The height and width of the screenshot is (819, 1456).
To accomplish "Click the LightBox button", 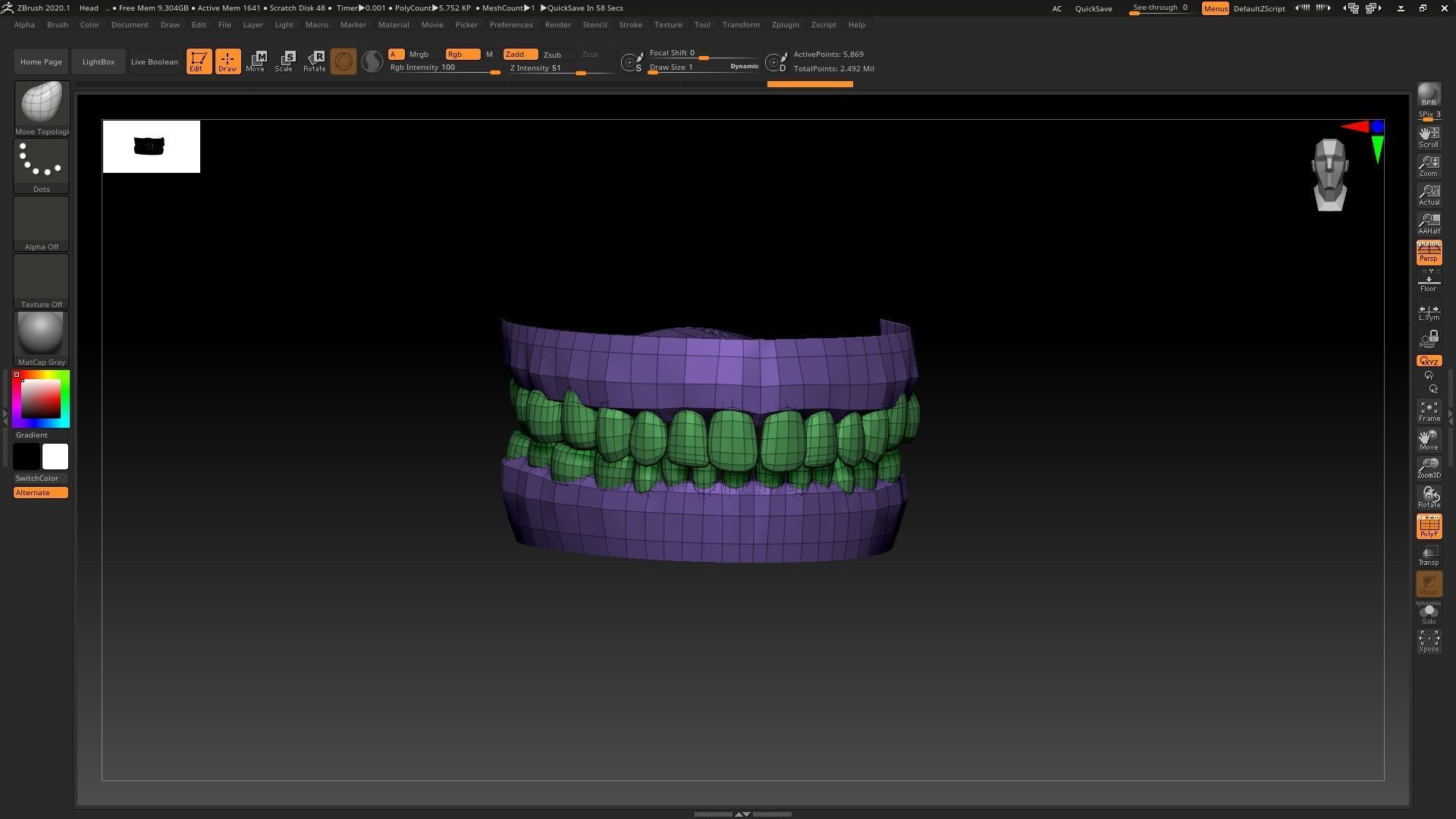I will pos(99,61).
